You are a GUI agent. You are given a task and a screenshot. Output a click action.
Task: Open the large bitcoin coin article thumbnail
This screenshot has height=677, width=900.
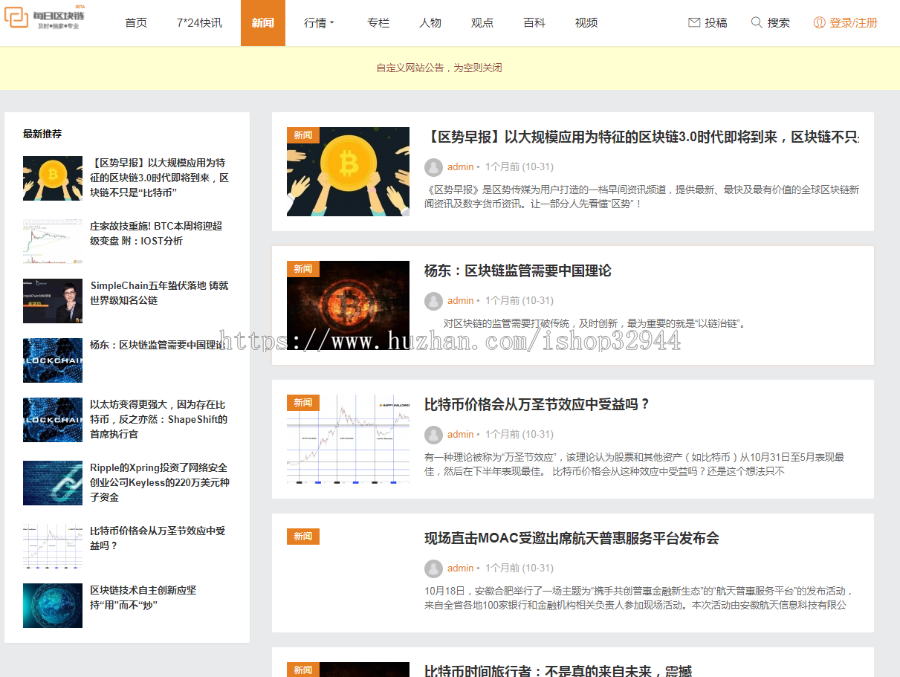pos(348,172)
